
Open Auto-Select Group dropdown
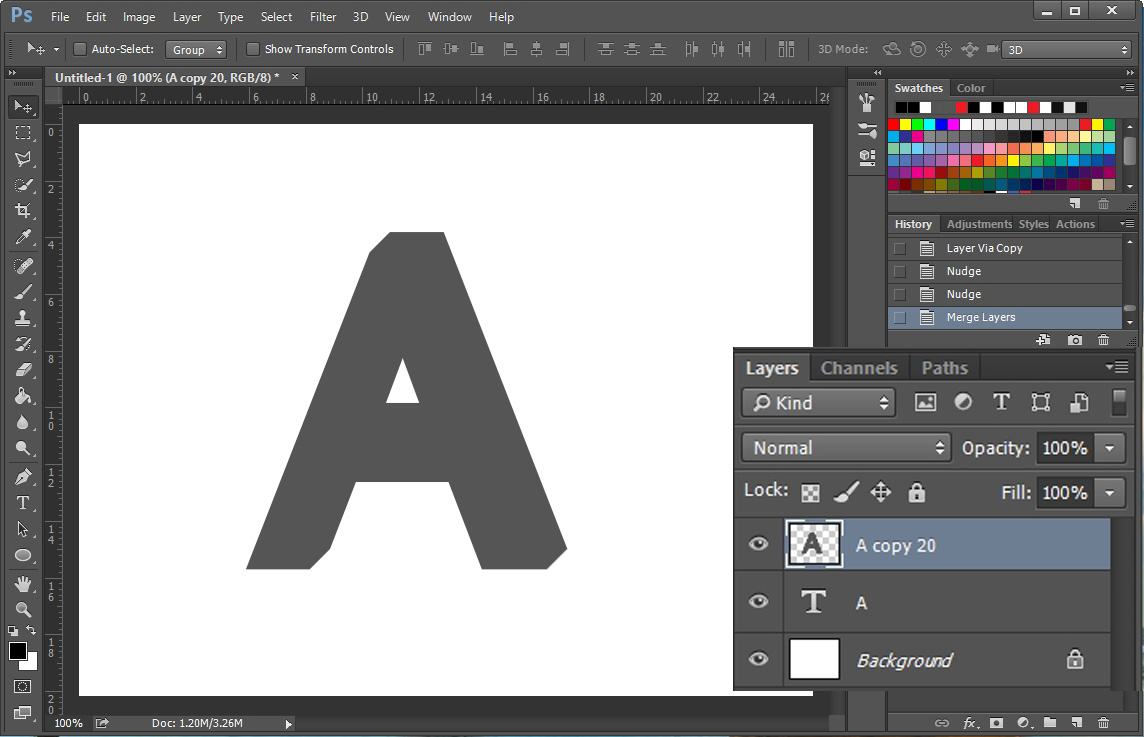(x=196, y=50)
